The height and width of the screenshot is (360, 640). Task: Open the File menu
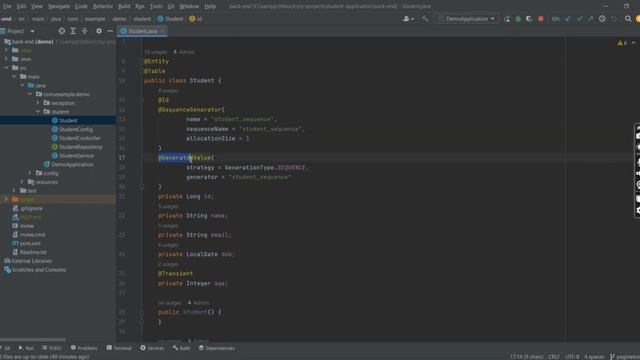point(7,6)
